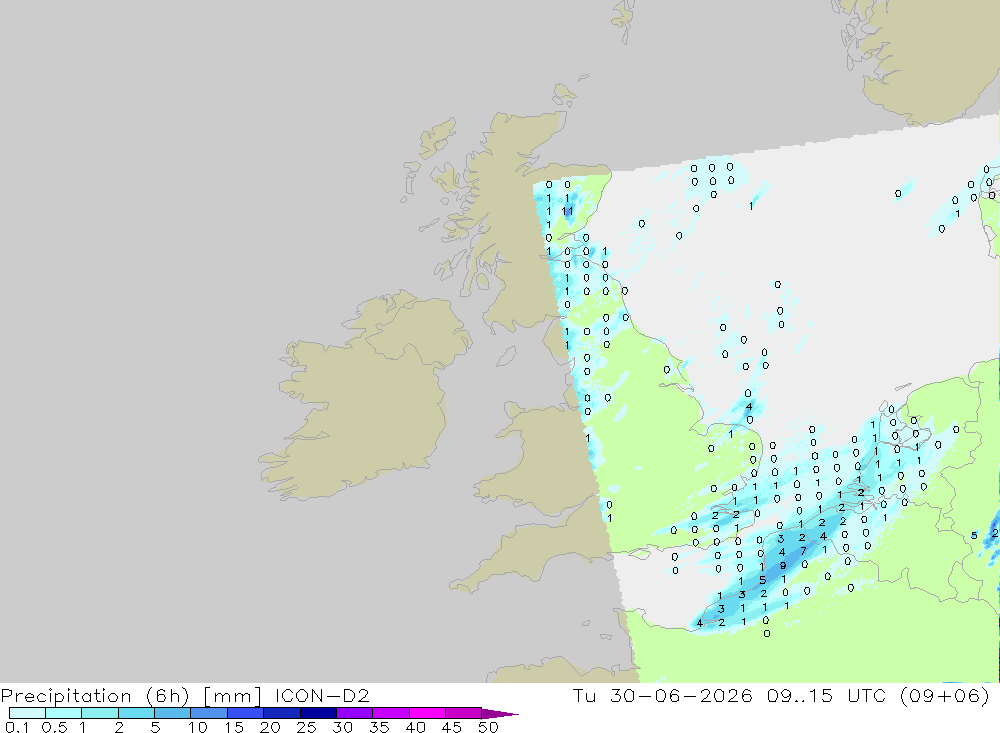1000x733 pixels.
Task: Click the '40' legend scale label
Action: 415,727
